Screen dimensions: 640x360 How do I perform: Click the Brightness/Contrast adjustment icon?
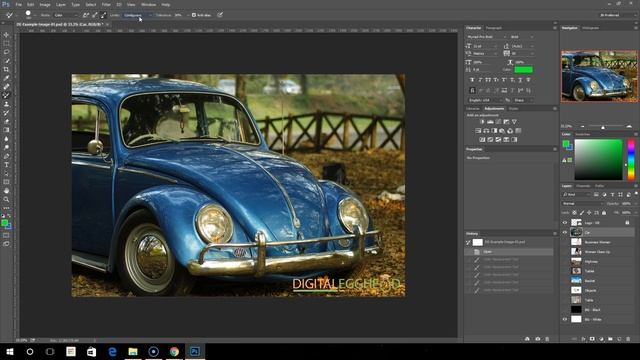coord(482,122)
